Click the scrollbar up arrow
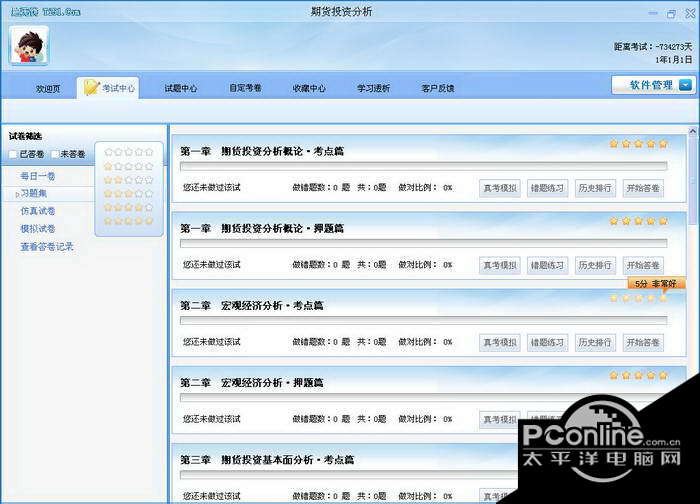This screenshot has width=700, height=504. (x=692, y=131)
